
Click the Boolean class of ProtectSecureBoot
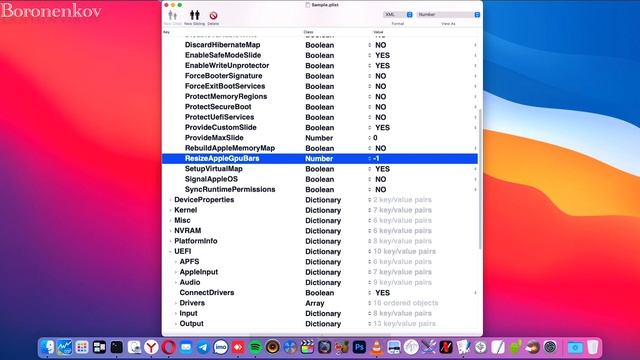[320, 107]
